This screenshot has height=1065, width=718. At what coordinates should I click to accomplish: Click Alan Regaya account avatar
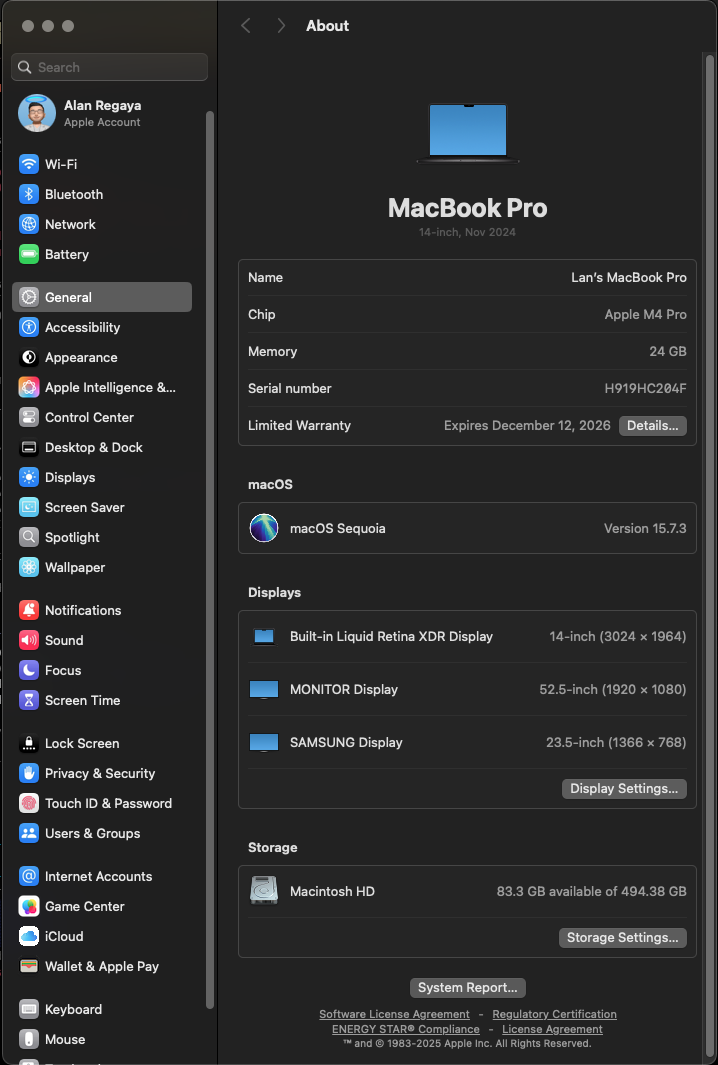(37, 113)
